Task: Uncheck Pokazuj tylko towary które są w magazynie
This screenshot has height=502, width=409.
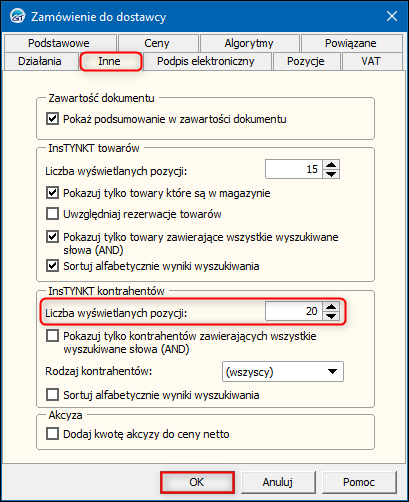Action: [52, 193]
